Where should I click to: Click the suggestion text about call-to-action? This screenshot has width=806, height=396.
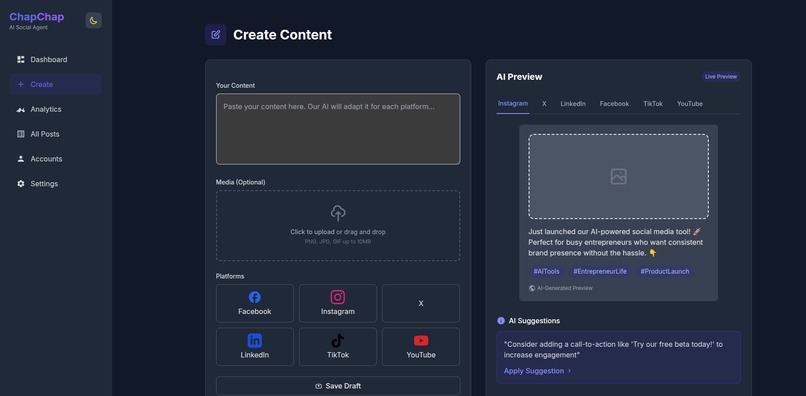click(x=613, y=350)
